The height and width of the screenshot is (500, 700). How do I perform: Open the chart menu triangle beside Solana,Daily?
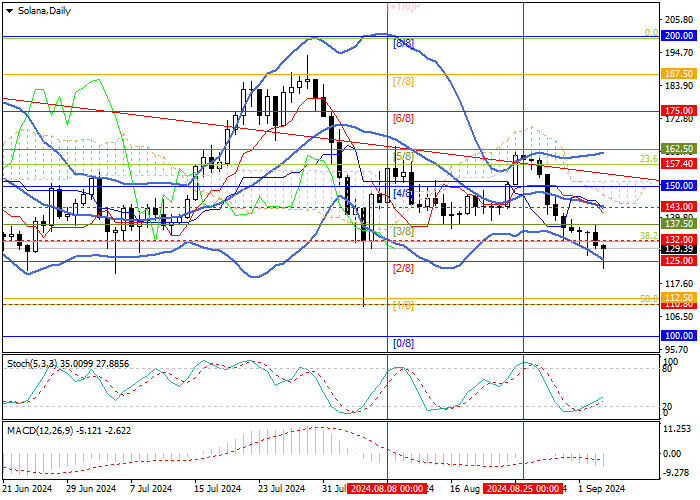point(9,11)
